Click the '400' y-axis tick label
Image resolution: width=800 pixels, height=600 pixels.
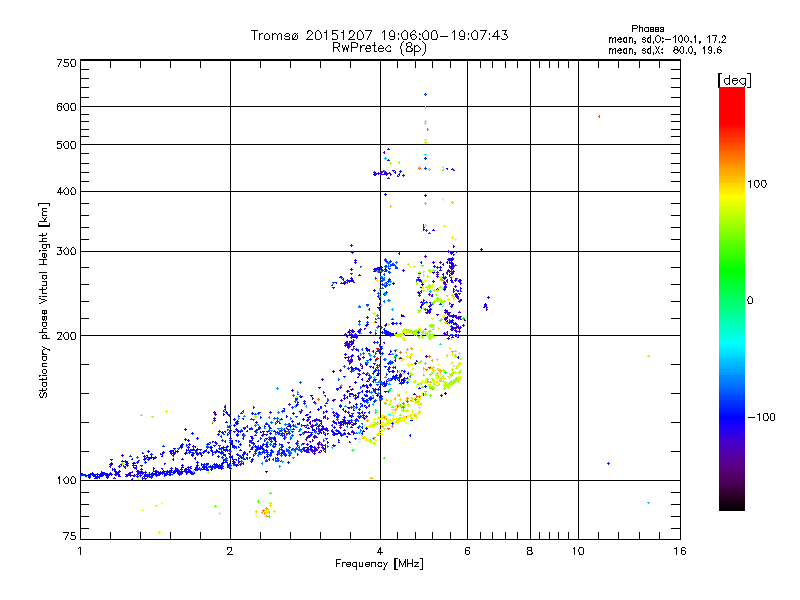(66, 192)
